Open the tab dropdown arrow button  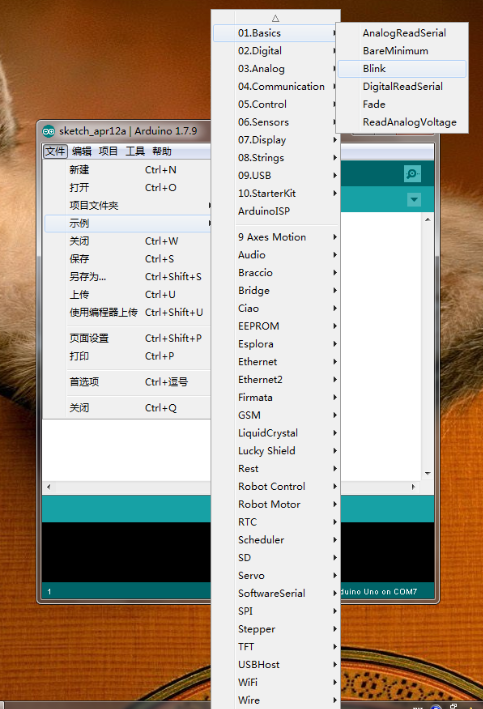click(414, 200)
